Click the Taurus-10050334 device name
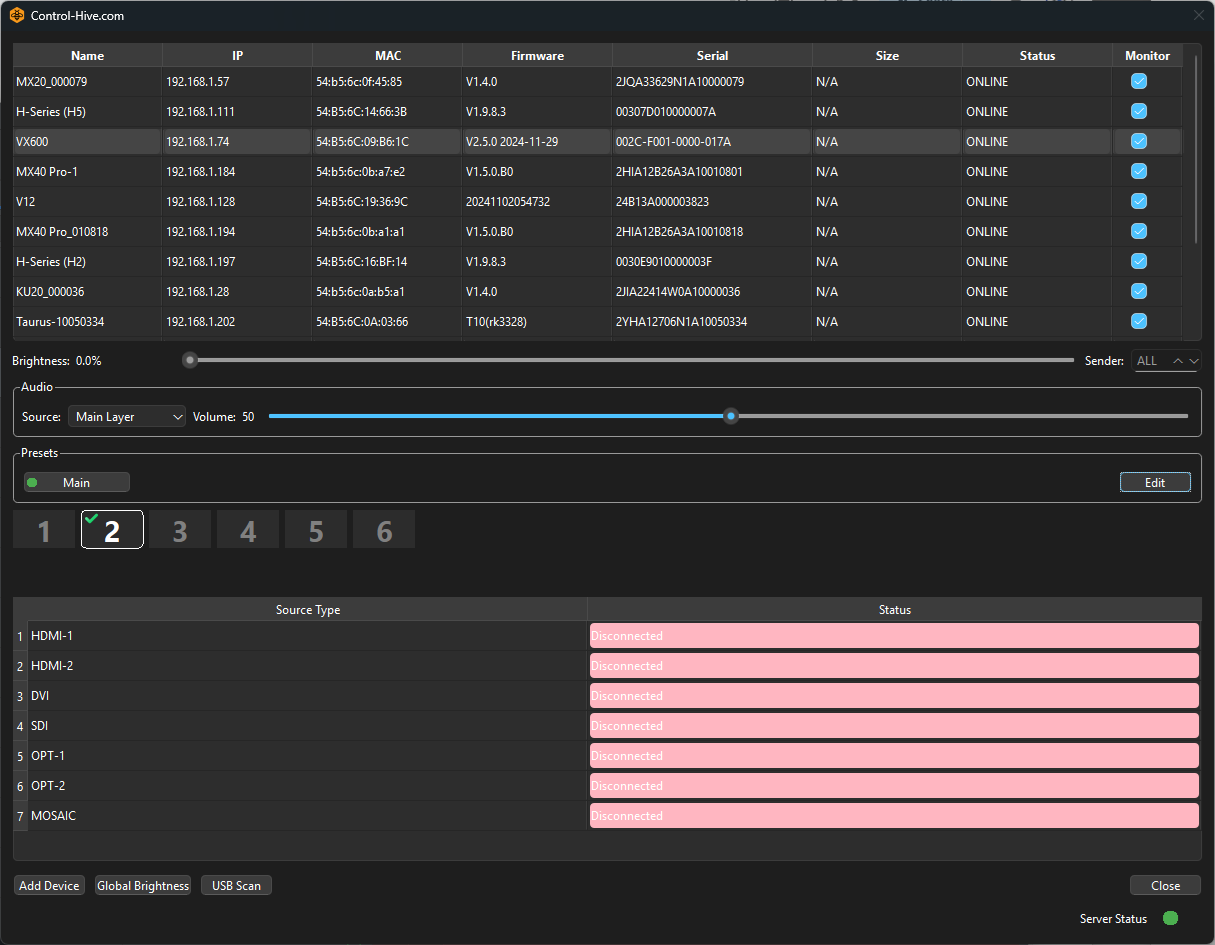Image resolution: width=1215 pixels, height=945 pixels. pos(60,322)
